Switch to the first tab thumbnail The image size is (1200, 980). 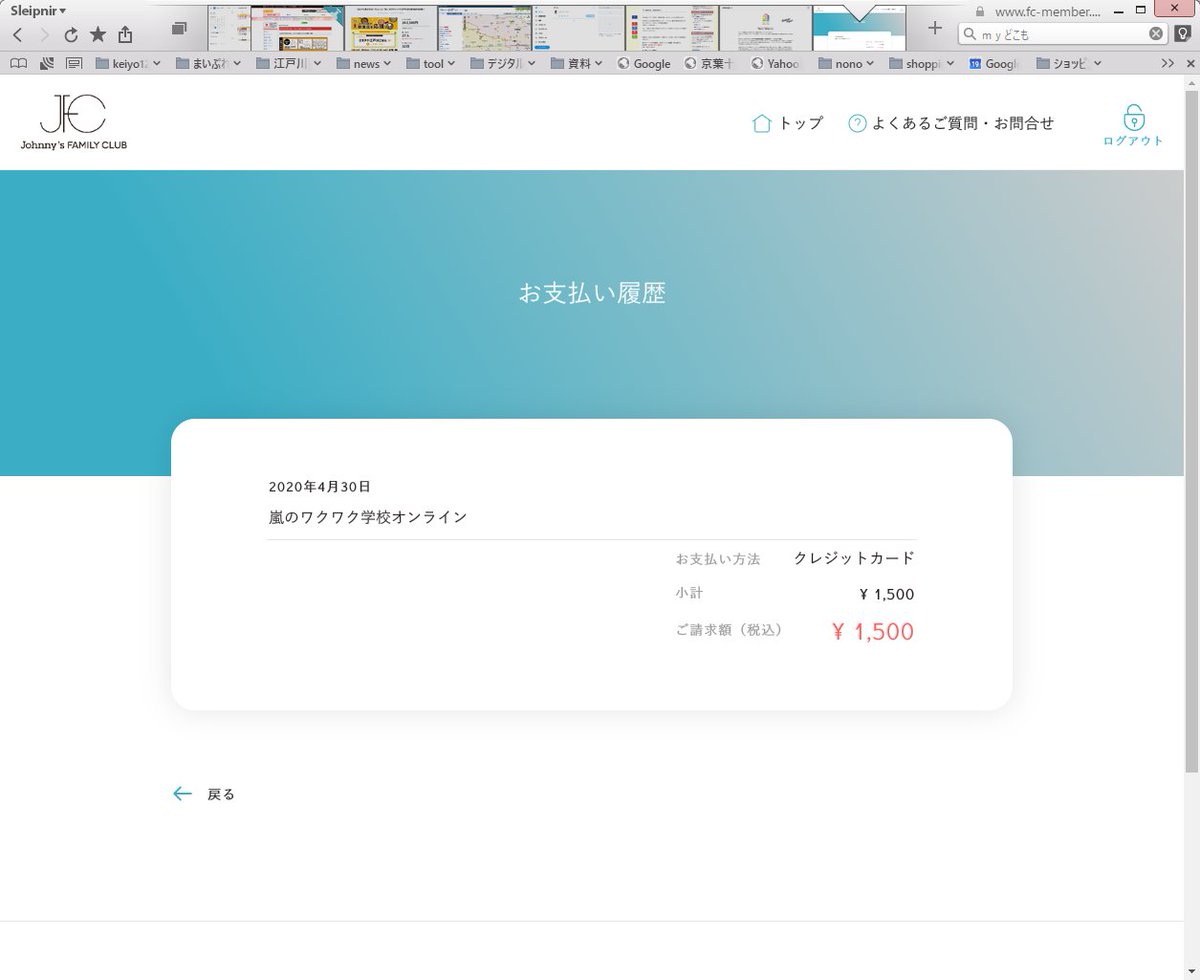[x=228, y=28]
